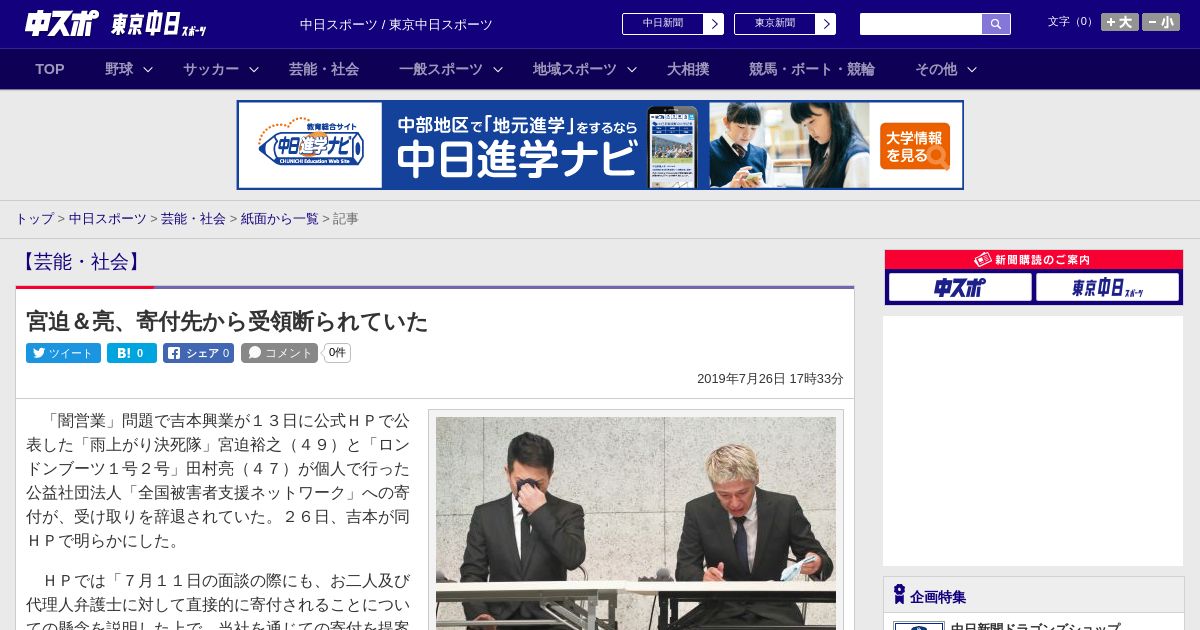Click 新聞購読のご案内 header
The height and width of the screenshot is (630, 1200).
pyautogui.click(x=1034, y=260)
